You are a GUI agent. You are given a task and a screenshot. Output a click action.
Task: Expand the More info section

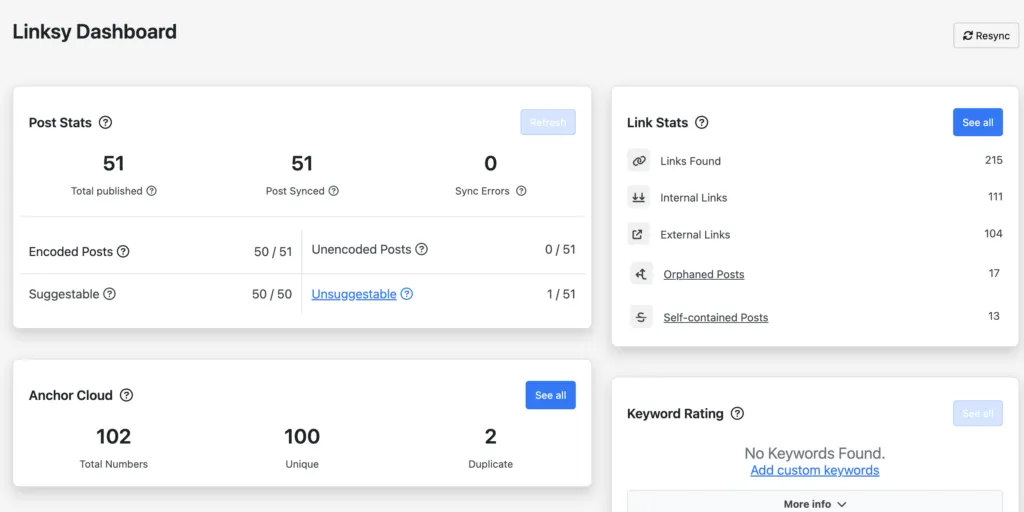click(x=814, y=504)
